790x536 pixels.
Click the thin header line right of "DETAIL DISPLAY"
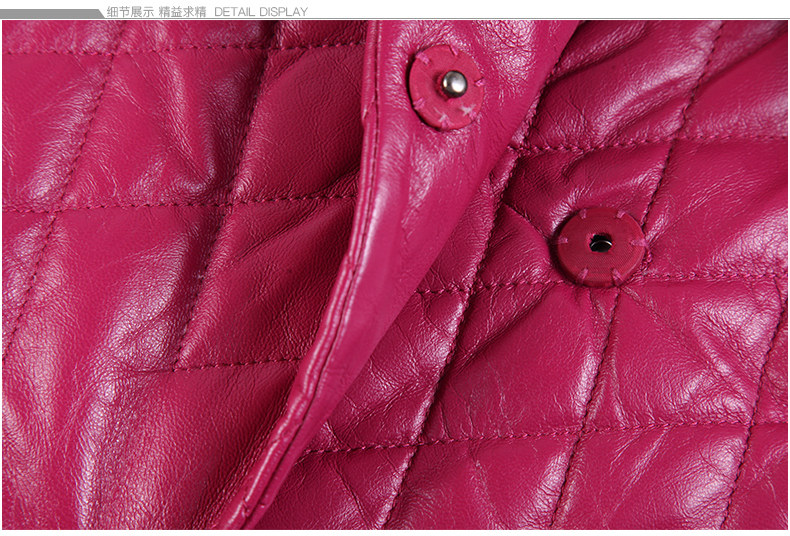point(550,17)
